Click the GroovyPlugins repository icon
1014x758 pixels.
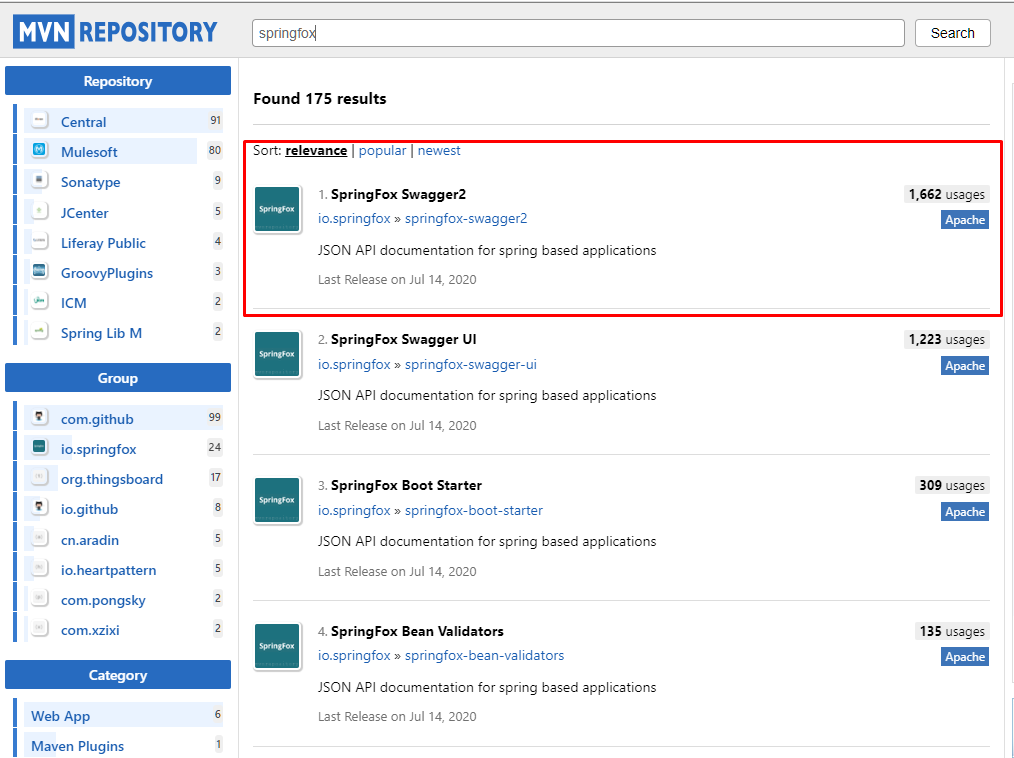click(39, 271)
